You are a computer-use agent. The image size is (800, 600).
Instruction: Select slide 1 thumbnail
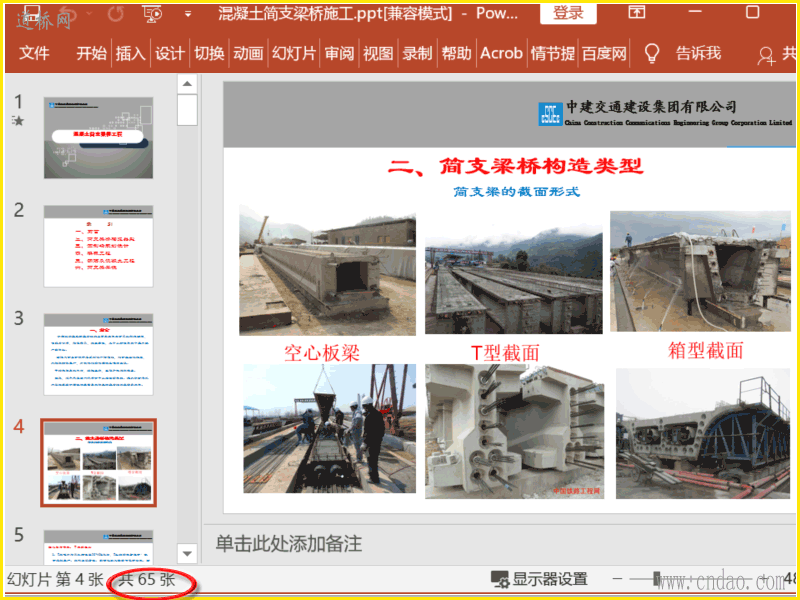[x=98, y=138]
